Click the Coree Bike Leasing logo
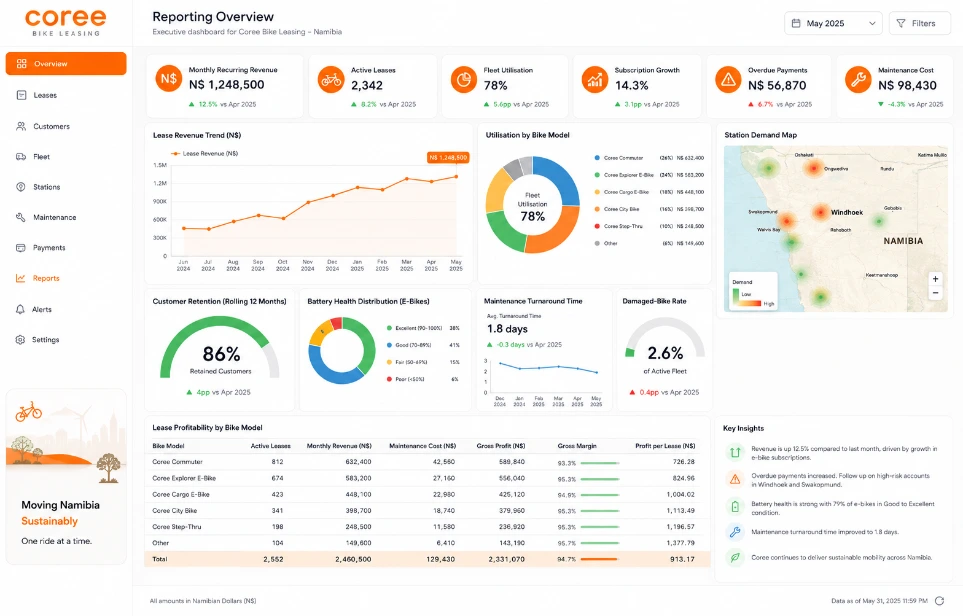 click(x=66, y=23)
